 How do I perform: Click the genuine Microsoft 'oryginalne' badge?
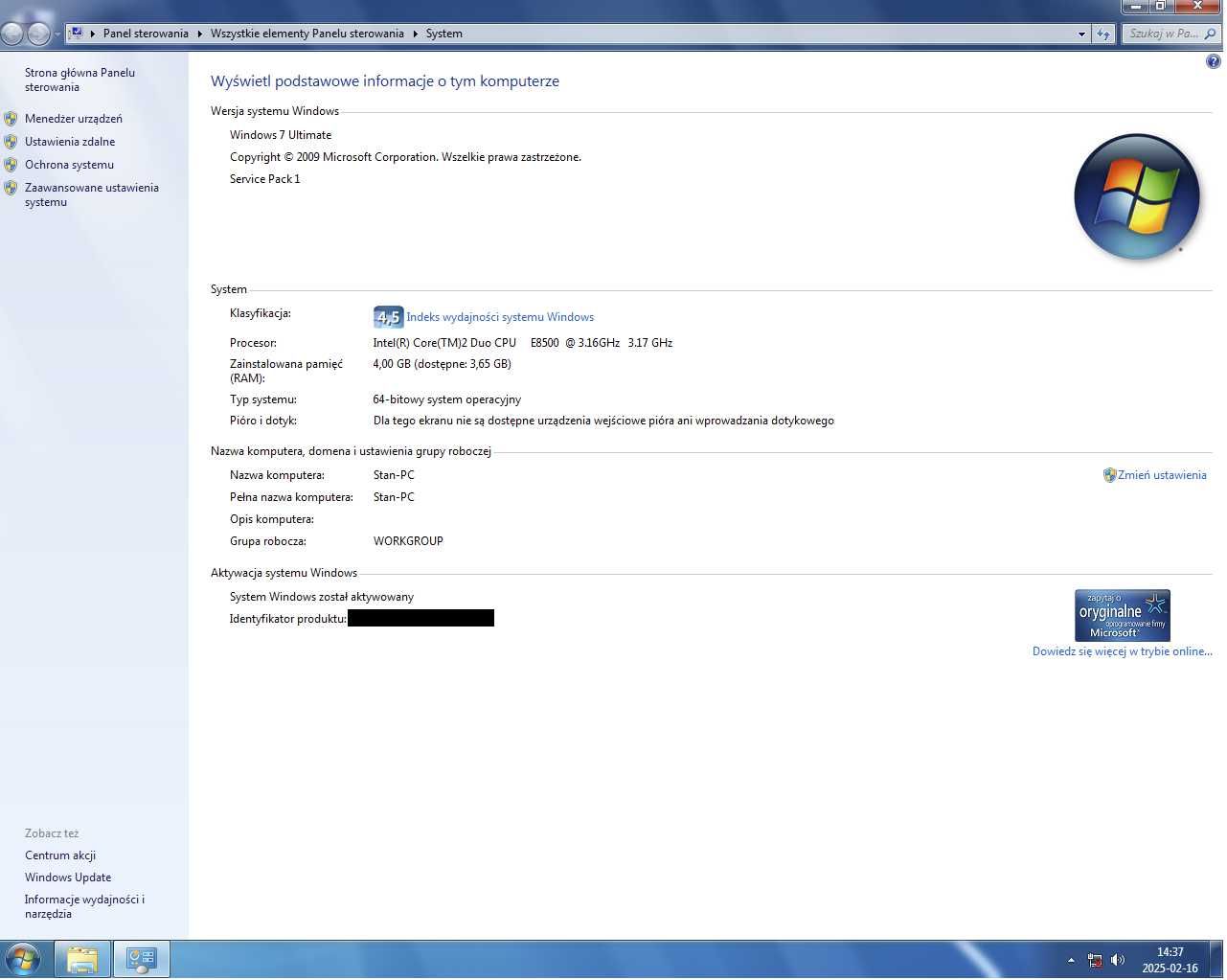(x=1122, y=615)
